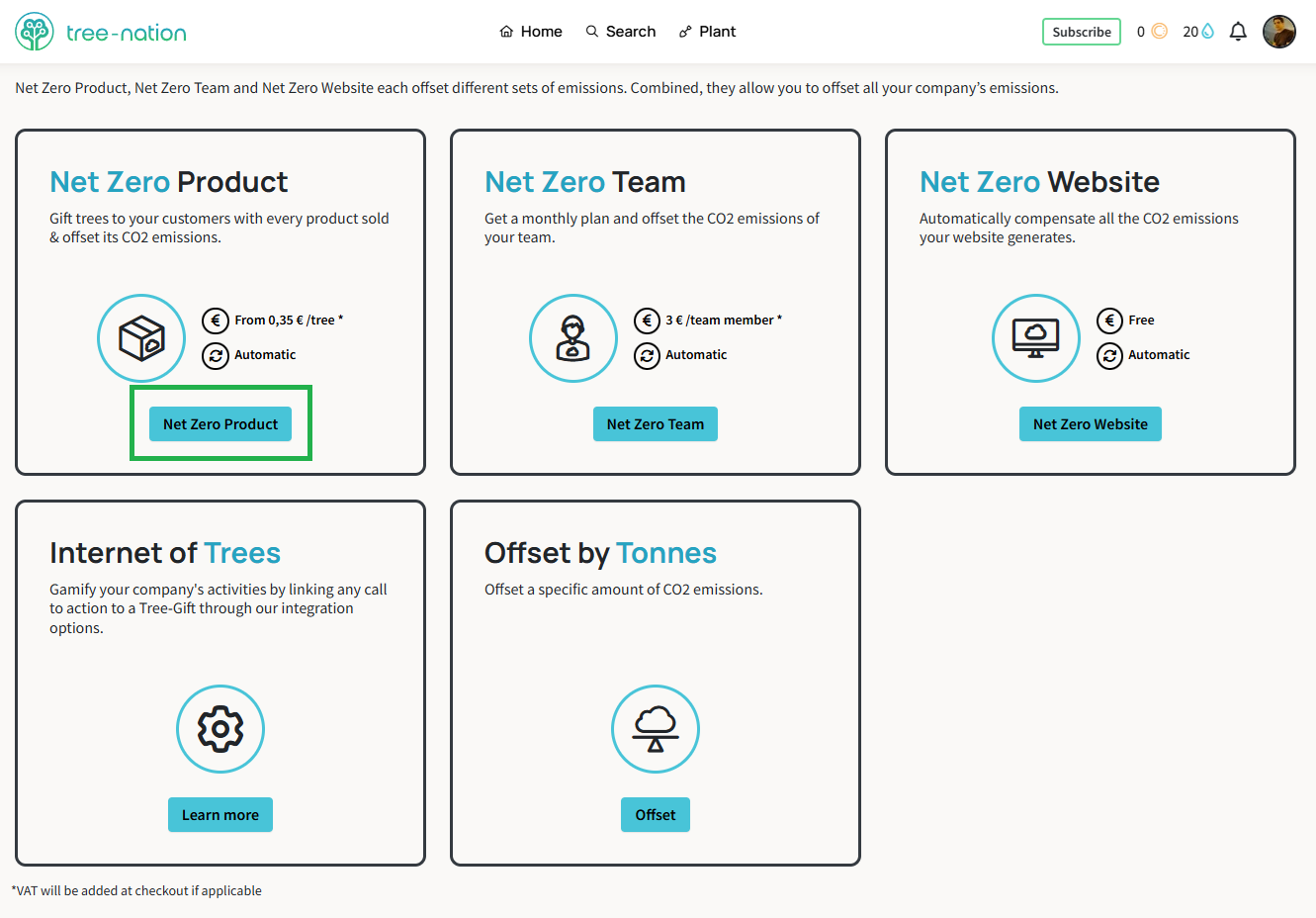
Task: Click the '3 € /team member *' price text
Action: [724, 321]
